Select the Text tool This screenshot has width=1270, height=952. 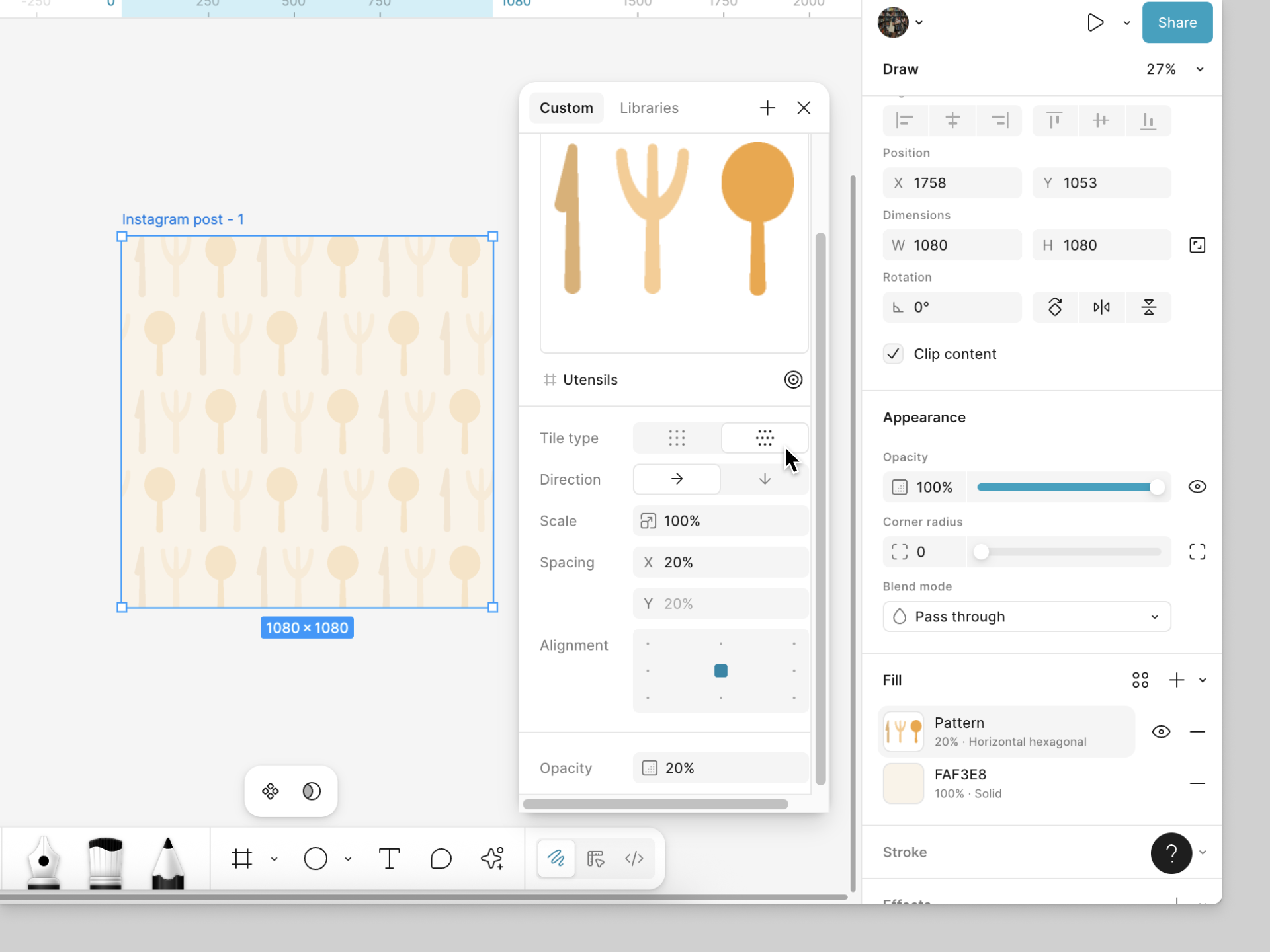pos(389,859)
